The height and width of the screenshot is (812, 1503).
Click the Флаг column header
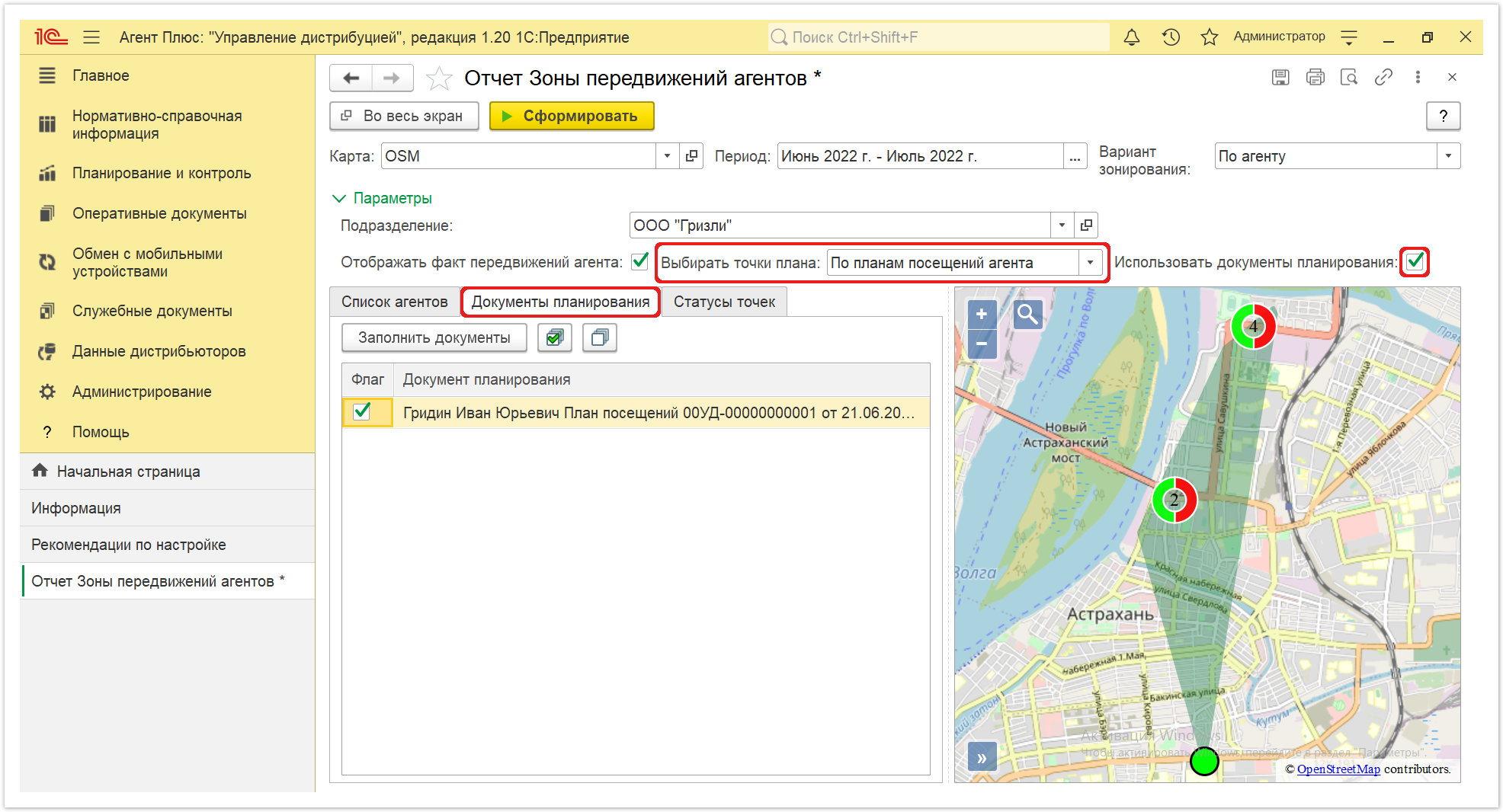coord(367,379)
